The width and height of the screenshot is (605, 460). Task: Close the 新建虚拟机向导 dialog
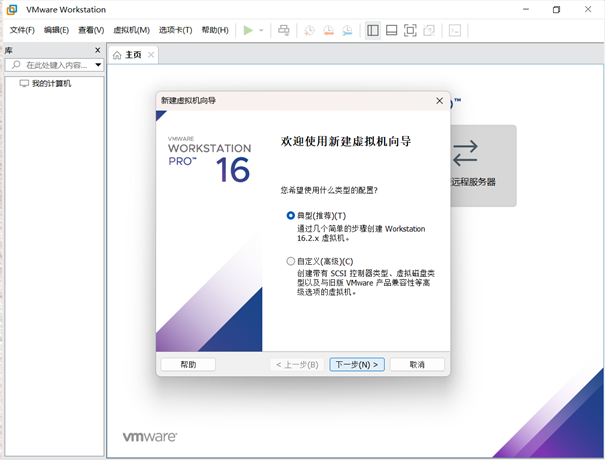click(439, 101)
